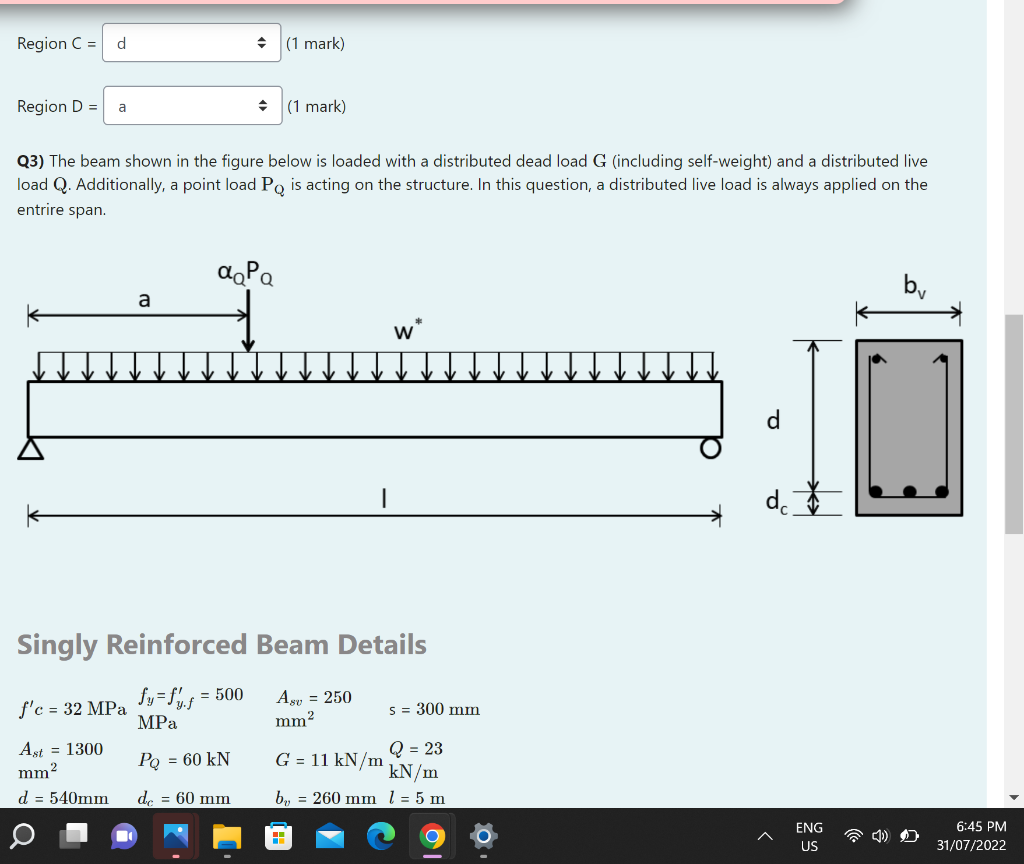Mute system volume via speaker icon
The height and width of the screenshot is (864, 1024).
coord(880,838)
